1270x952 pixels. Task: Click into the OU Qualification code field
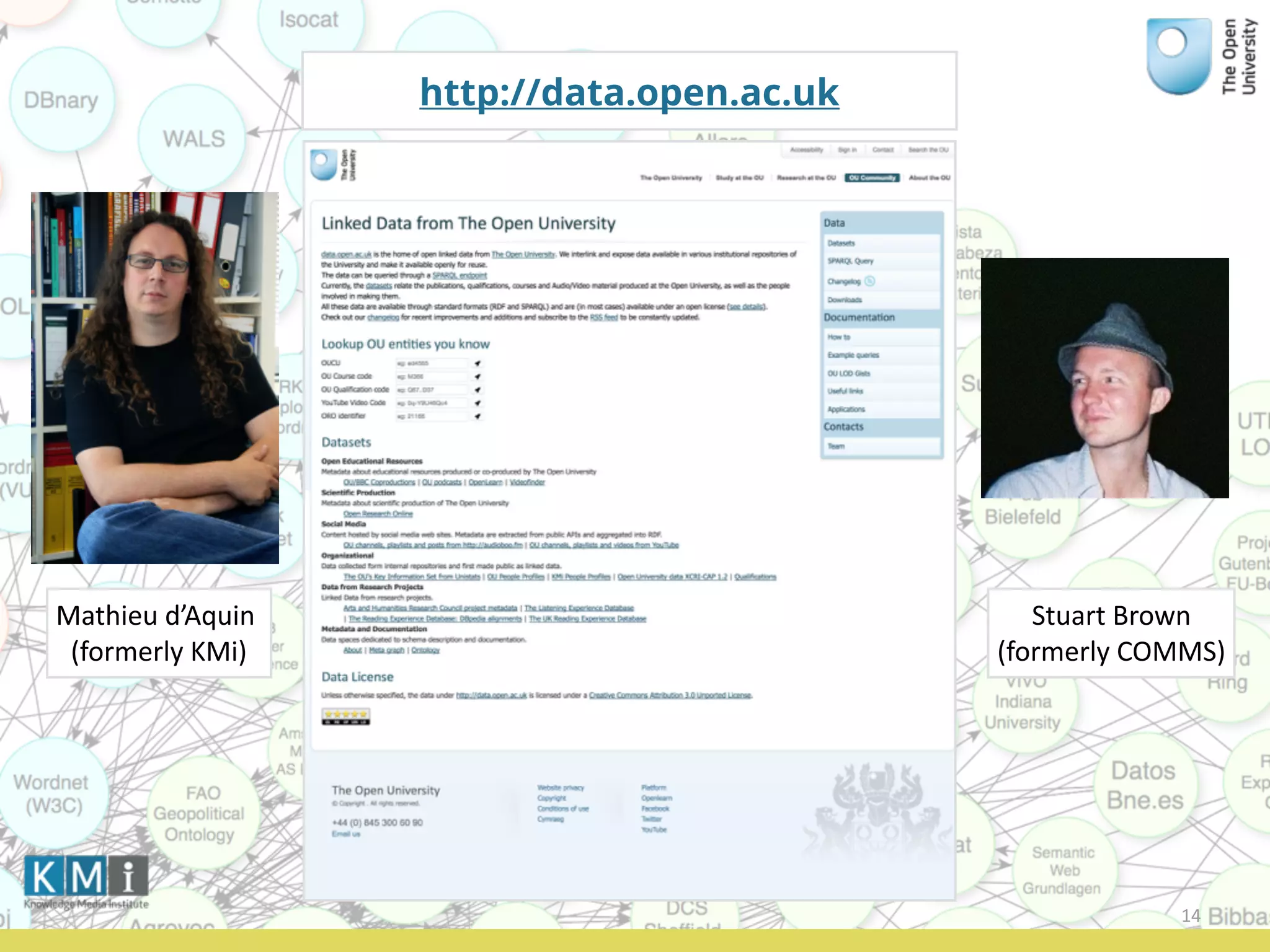[x=432, y=390]
